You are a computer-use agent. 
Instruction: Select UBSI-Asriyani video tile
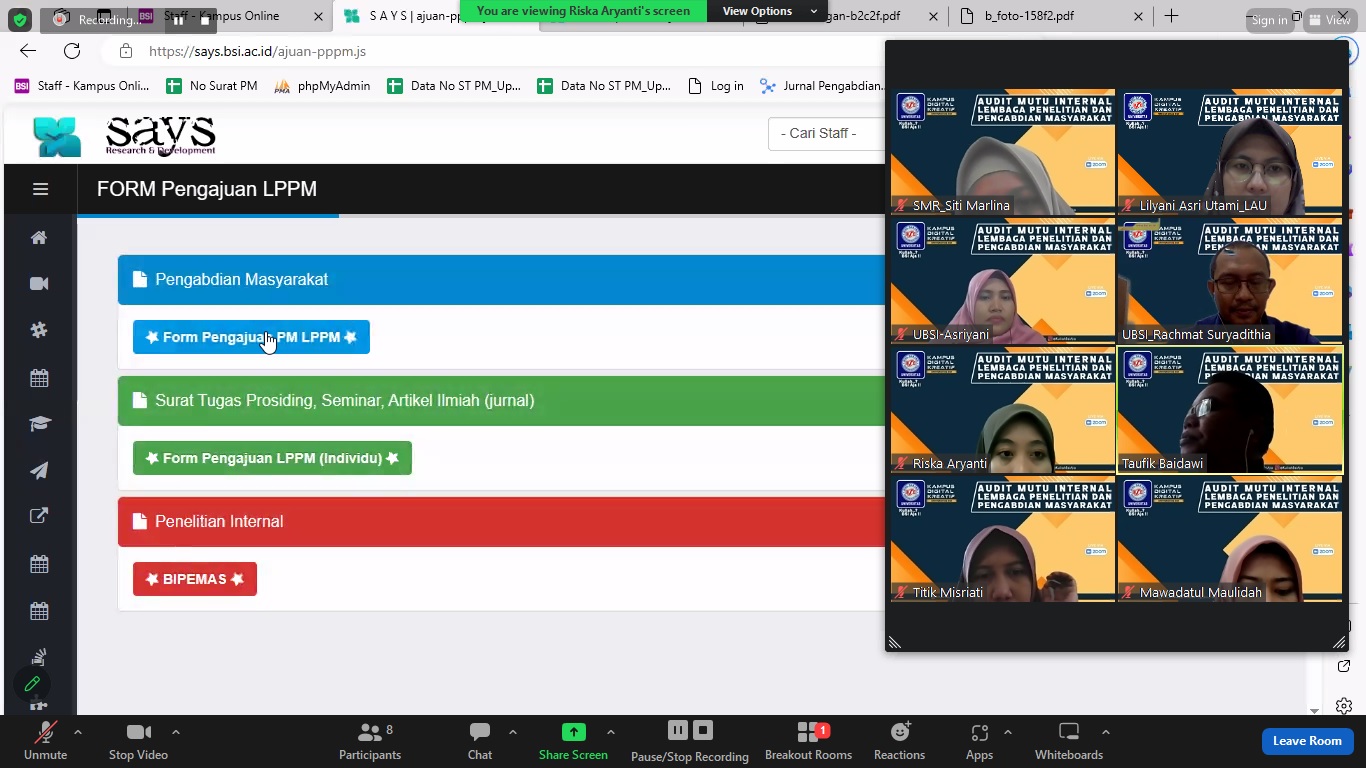click(1002, 281)
